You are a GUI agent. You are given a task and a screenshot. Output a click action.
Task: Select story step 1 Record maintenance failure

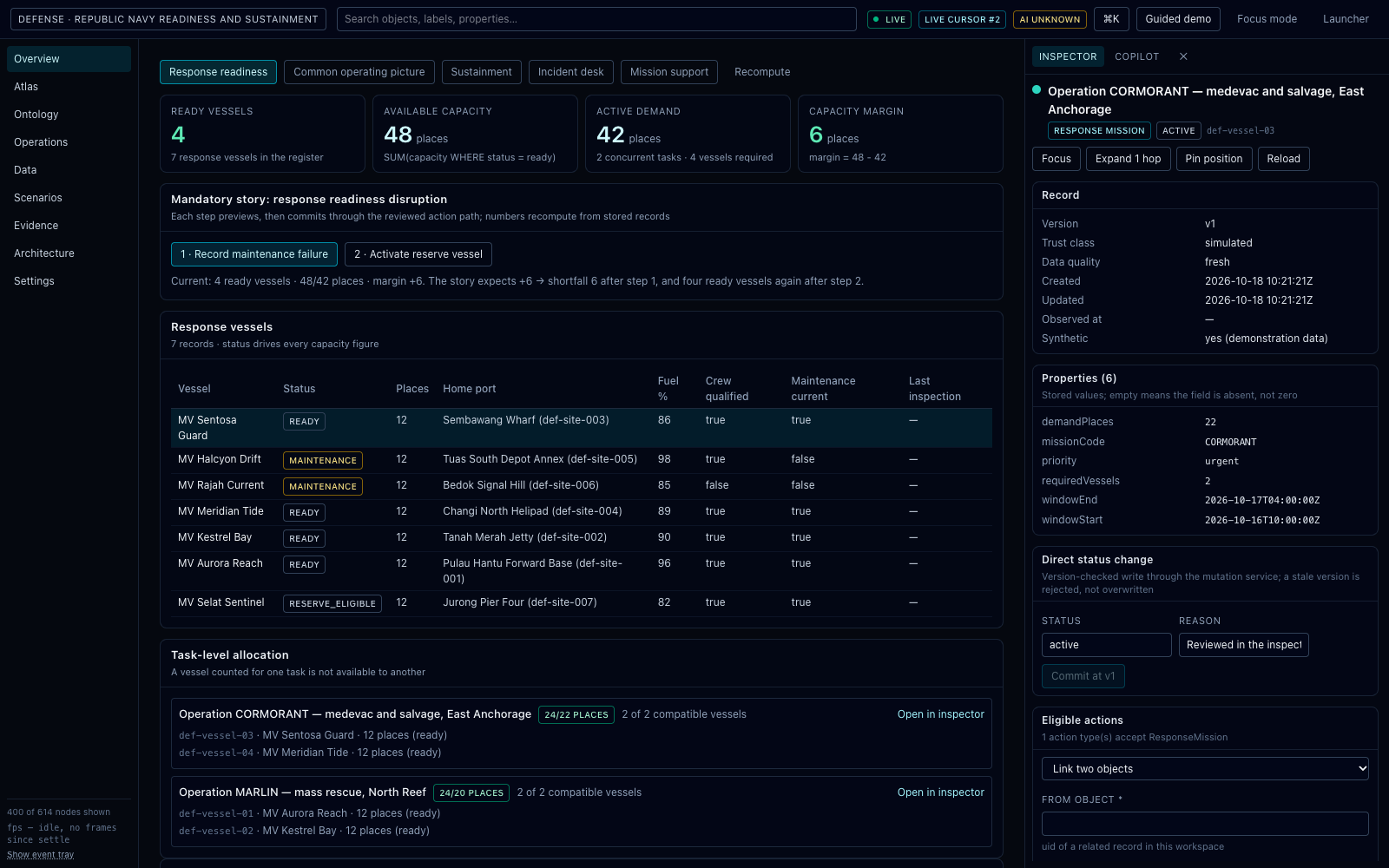click(x=254, y=254)
